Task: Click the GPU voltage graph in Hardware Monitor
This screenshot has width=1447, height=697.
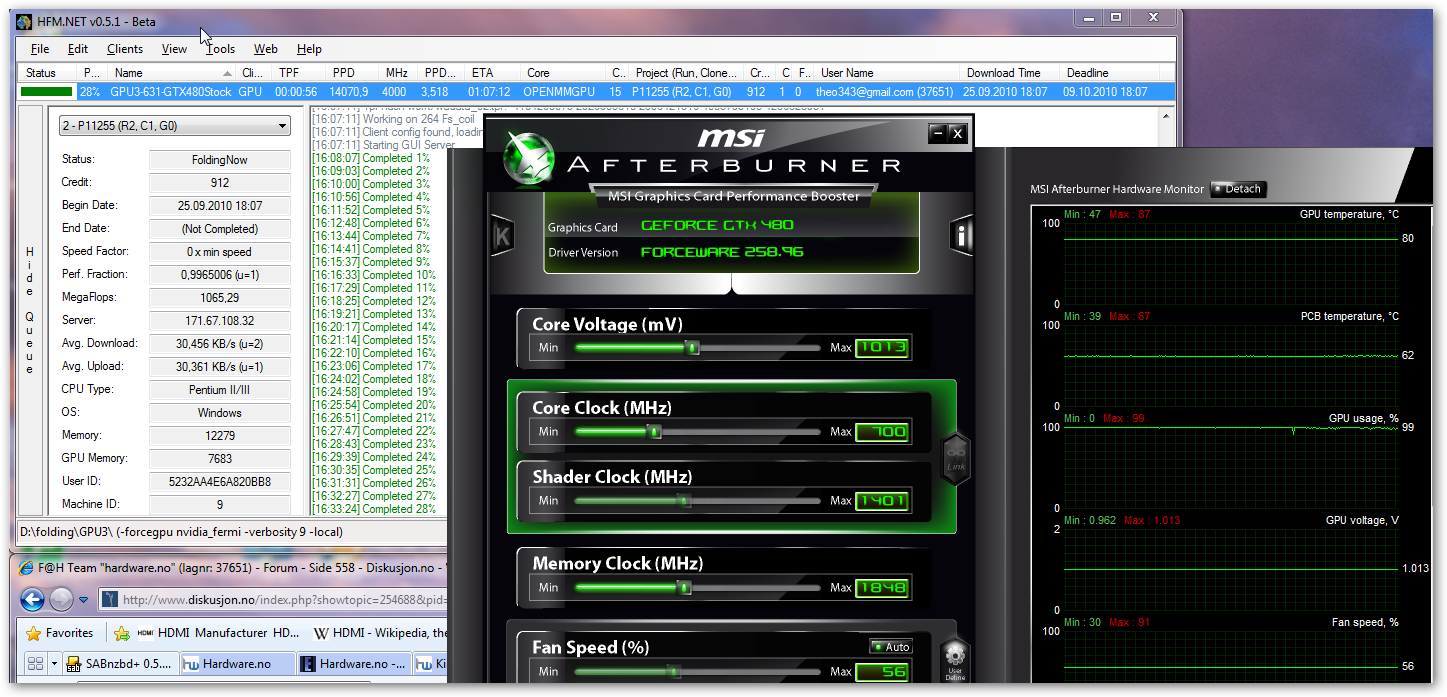Action: 1231,569
